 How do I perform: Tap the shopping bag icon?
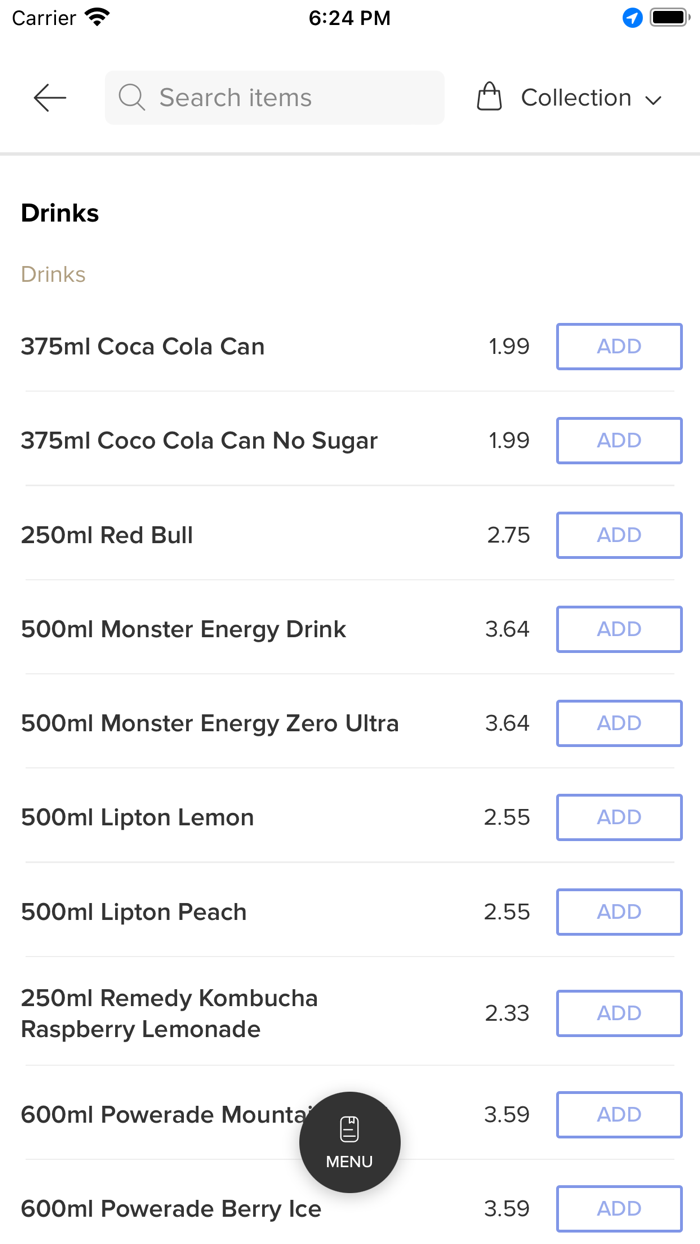tap(489, 97)
